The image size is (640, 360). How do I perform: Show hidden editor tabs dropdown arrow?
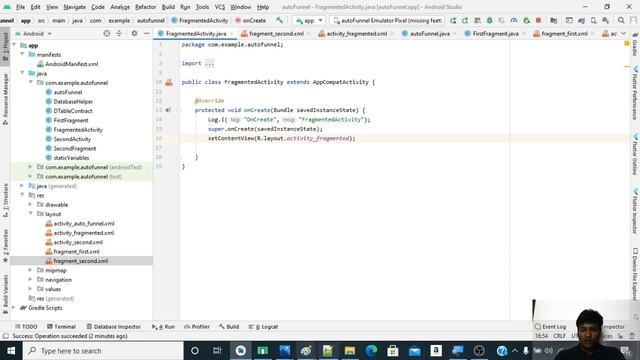pos(623,33)
